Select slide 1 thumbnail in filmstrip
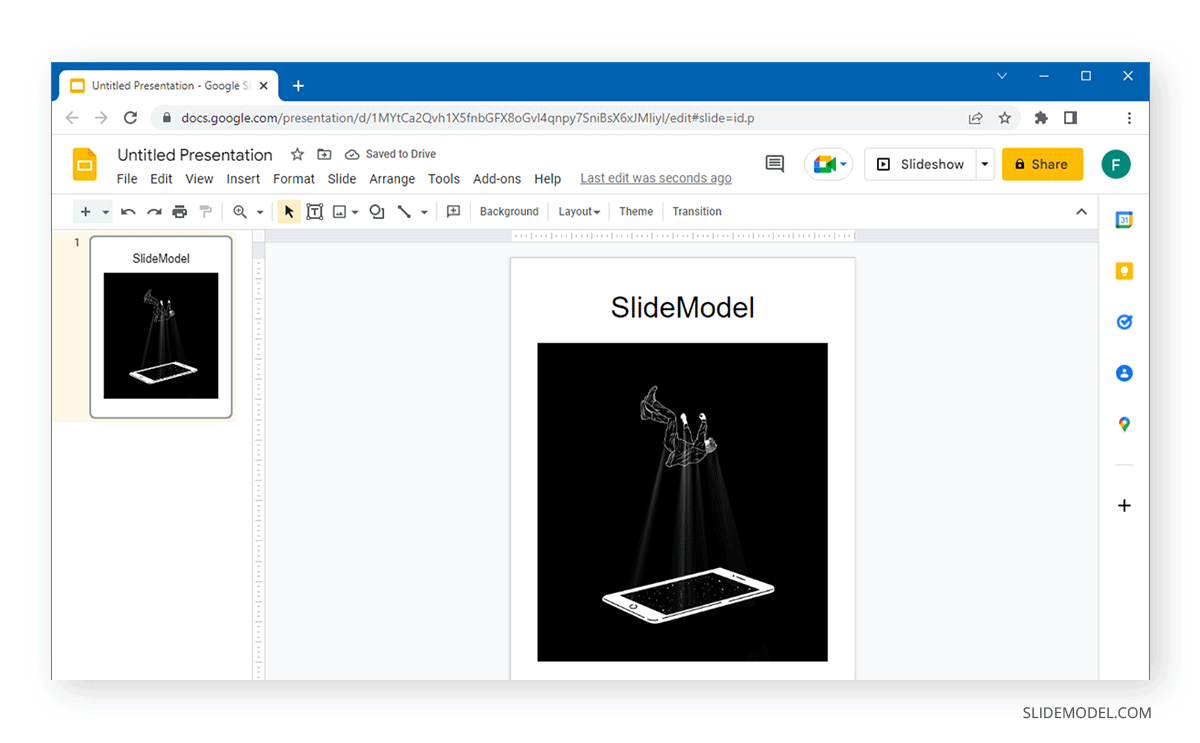This screenshot has height=743, width=1200. point(161,327)
